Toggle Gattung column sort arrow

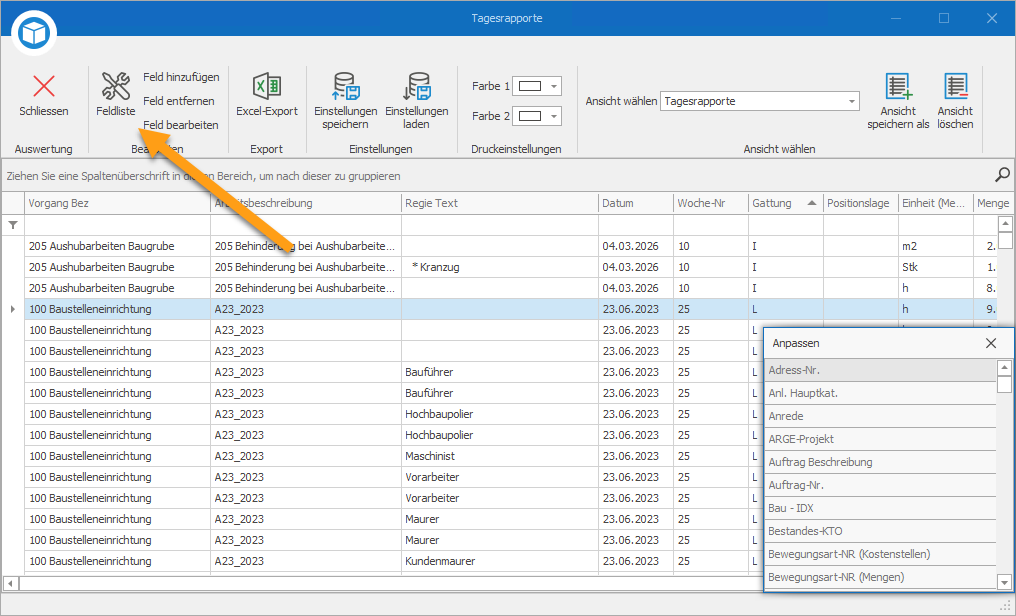coord(811,203)
